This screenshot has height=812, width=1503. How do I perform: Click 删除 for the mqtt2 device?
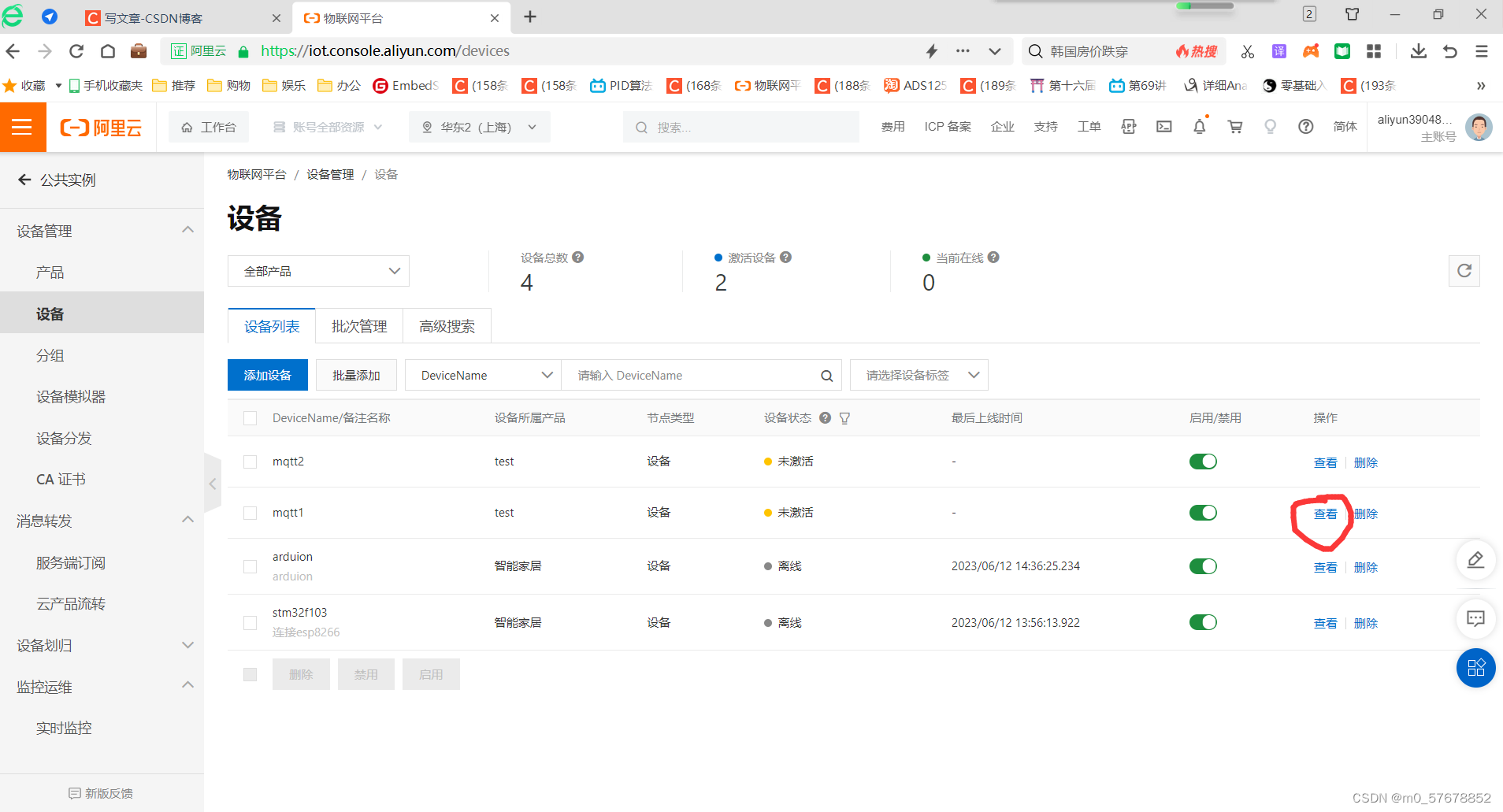1366,463
